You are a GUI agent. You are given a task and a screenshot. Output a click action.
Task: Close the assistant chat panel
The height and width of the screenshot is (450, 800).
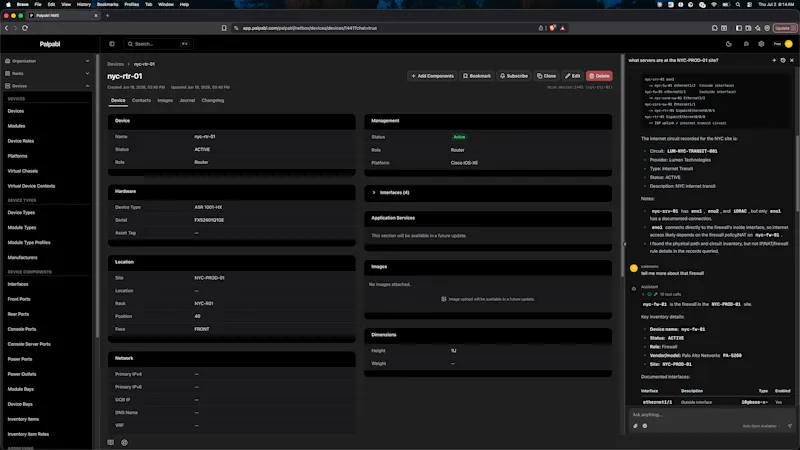coord(792,60)
